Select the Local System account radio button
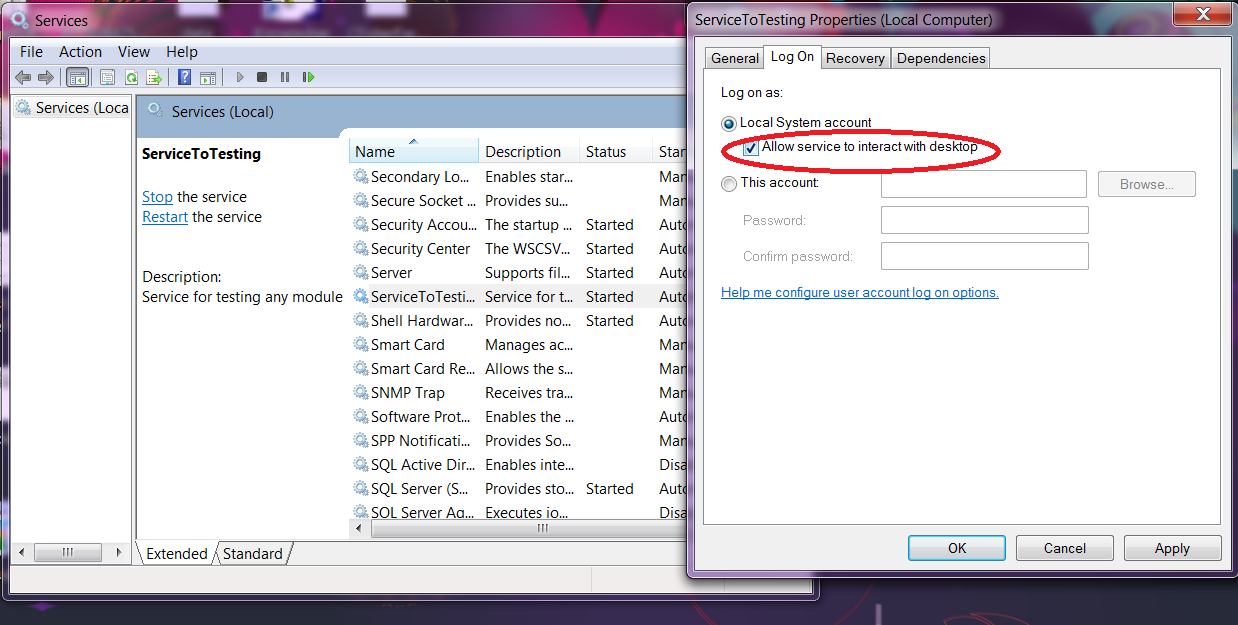Screen dimensions: 1238x625 (x=731, y=123)
